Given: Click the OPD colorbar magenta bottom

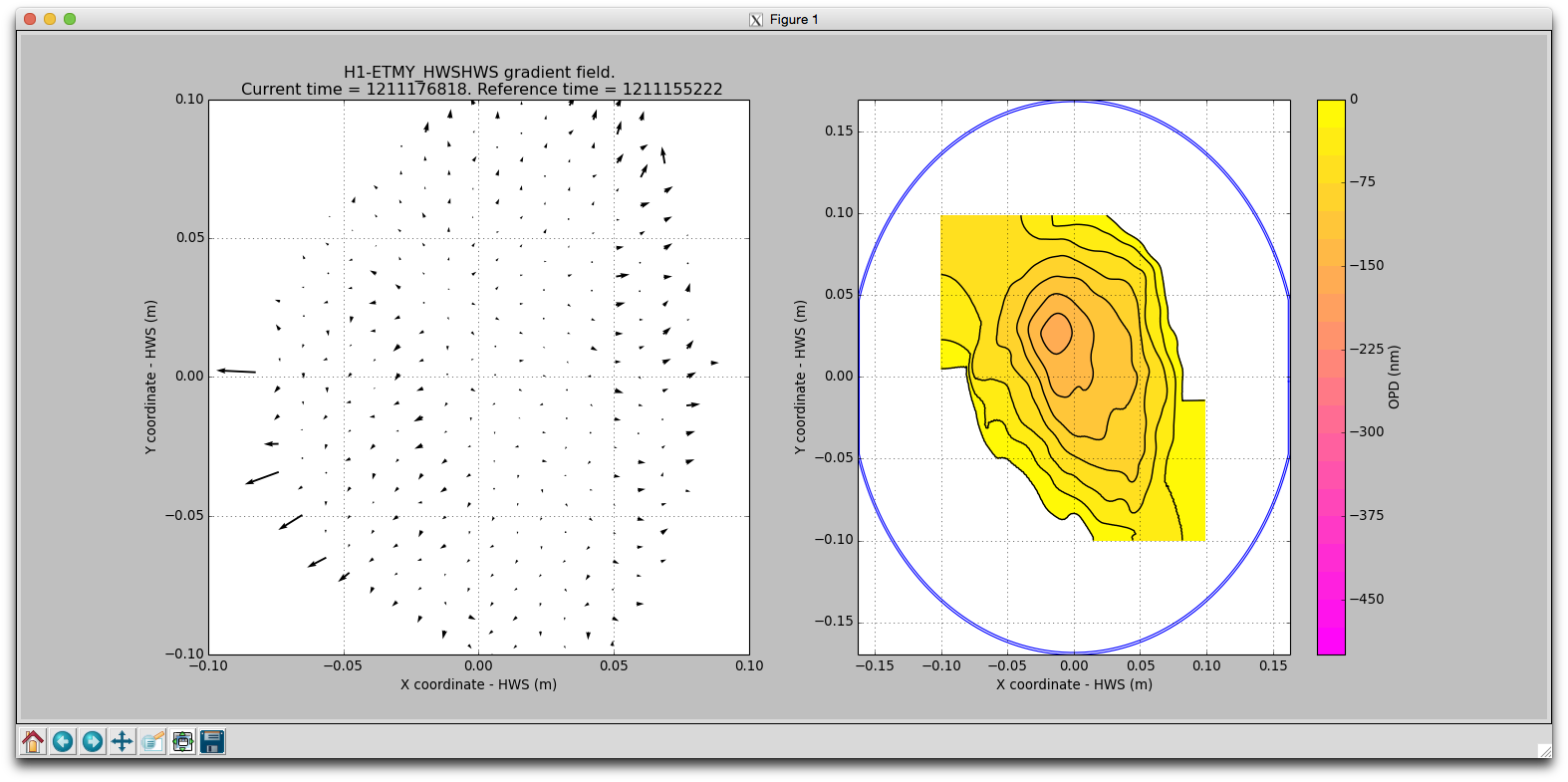Looking at the screenshot, I should 1331,638.
